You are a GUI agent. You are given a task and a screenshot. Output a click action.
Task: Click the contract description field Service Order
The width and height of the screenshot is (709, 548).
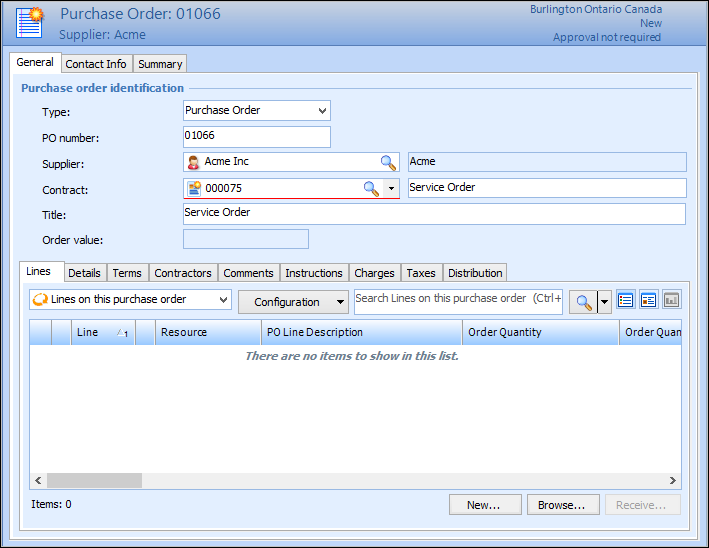(547, 188)
